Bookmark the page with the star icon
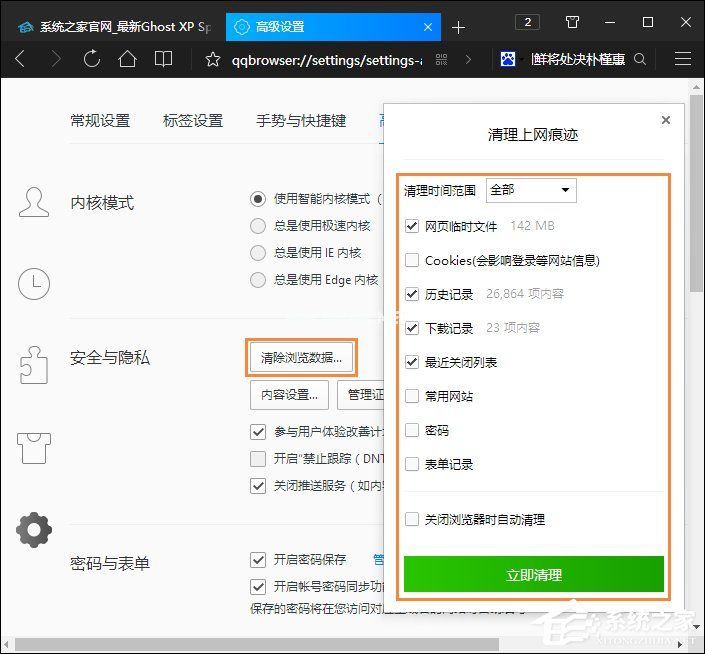The width and height of the screenshot is (705, 654). click(213, 59)
